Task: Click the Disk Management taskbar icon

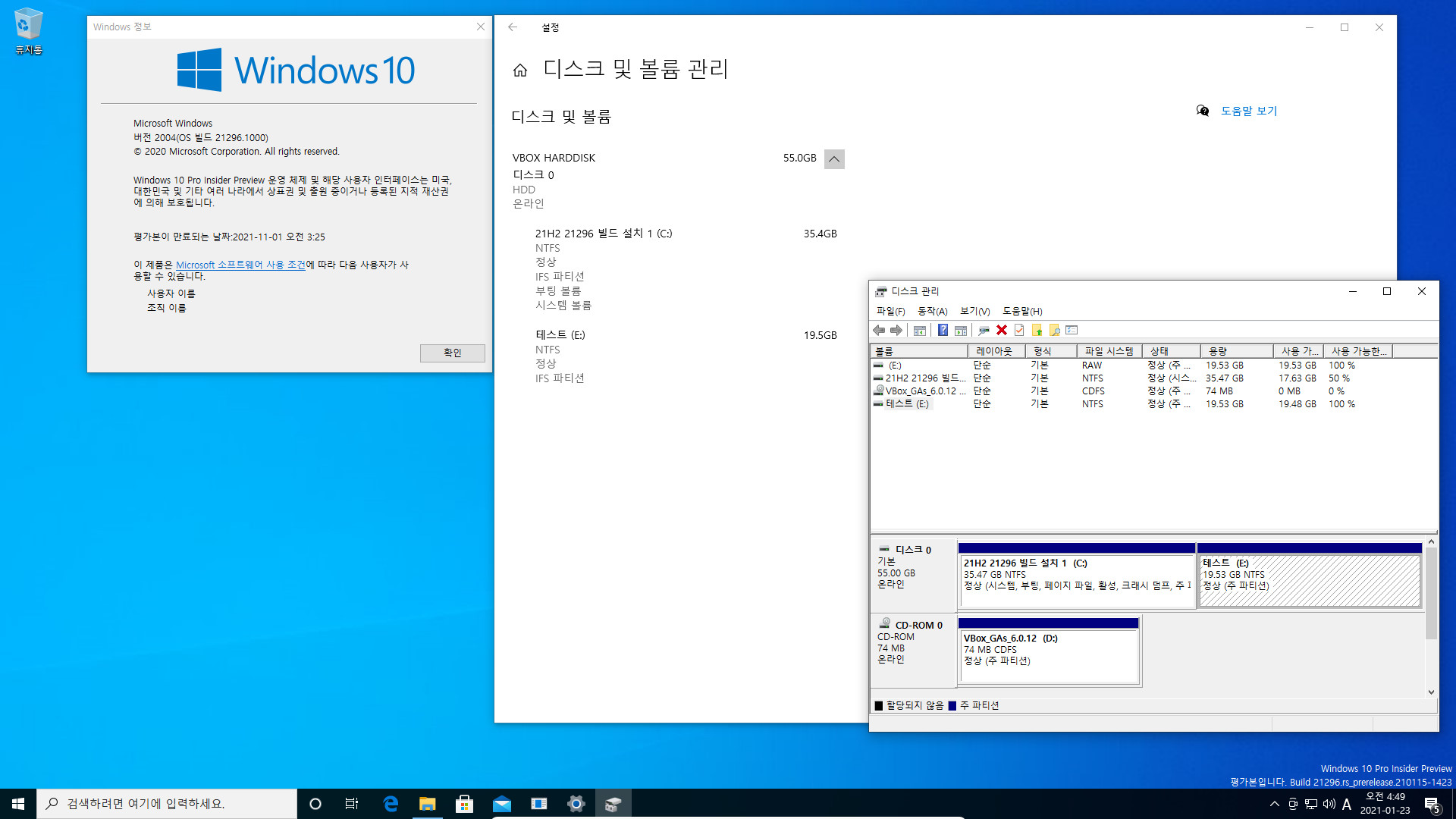Action: pyautogui.click(x=613, y=804)
